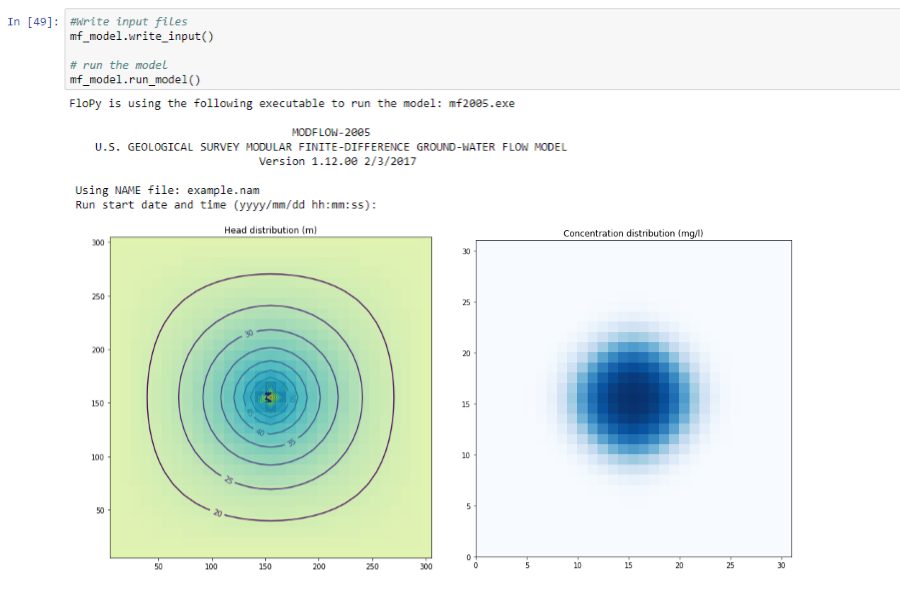900x600 pixels.
Task: Click the 300 tick on head plot x-axis
Action: 426,567
